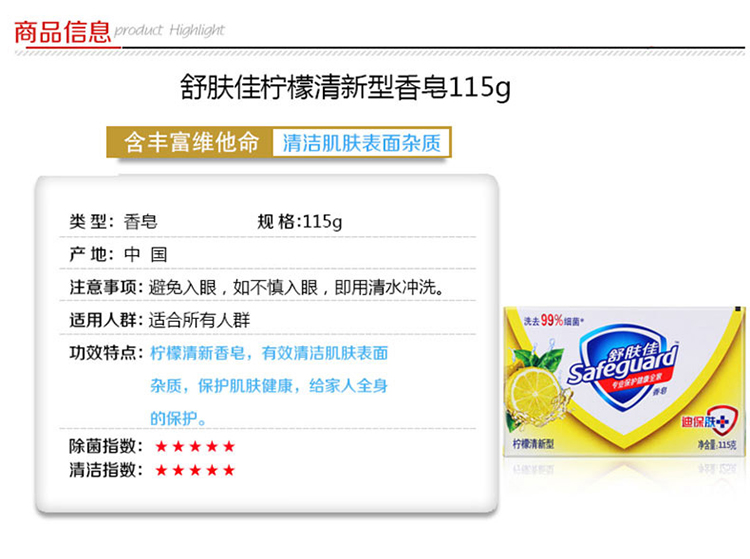Click the first red star of 清洁指数

tap(161, 470)
